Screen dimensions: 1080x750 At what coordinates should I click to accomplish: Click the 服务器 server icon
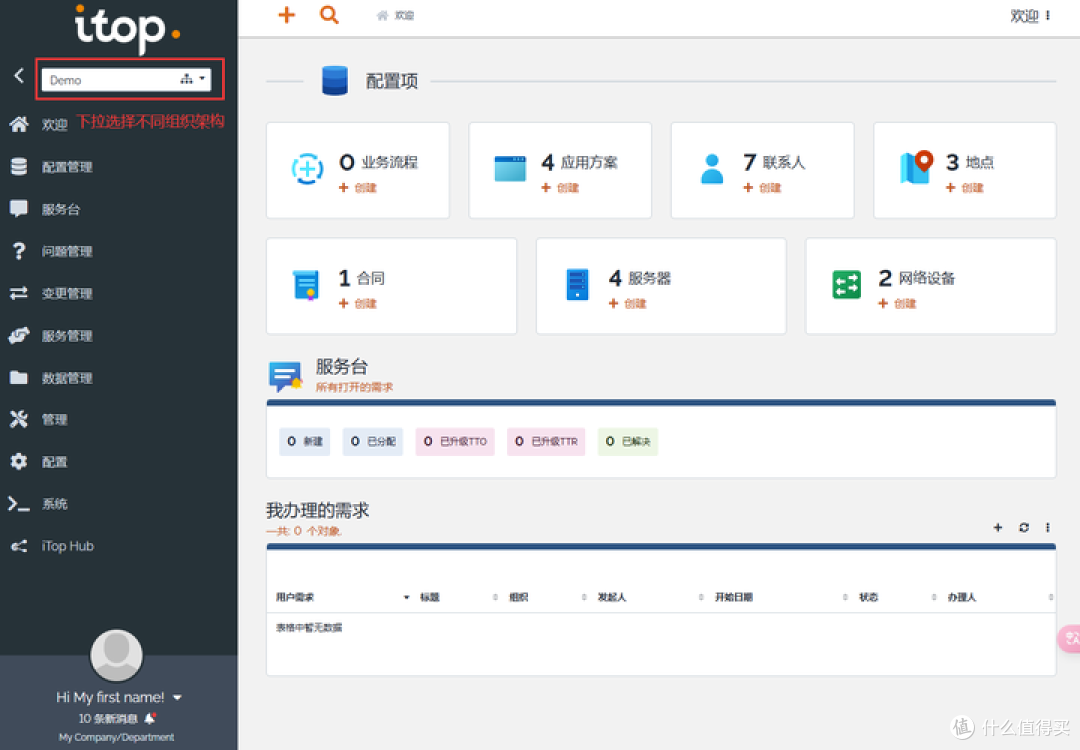[x=577, y=284]
